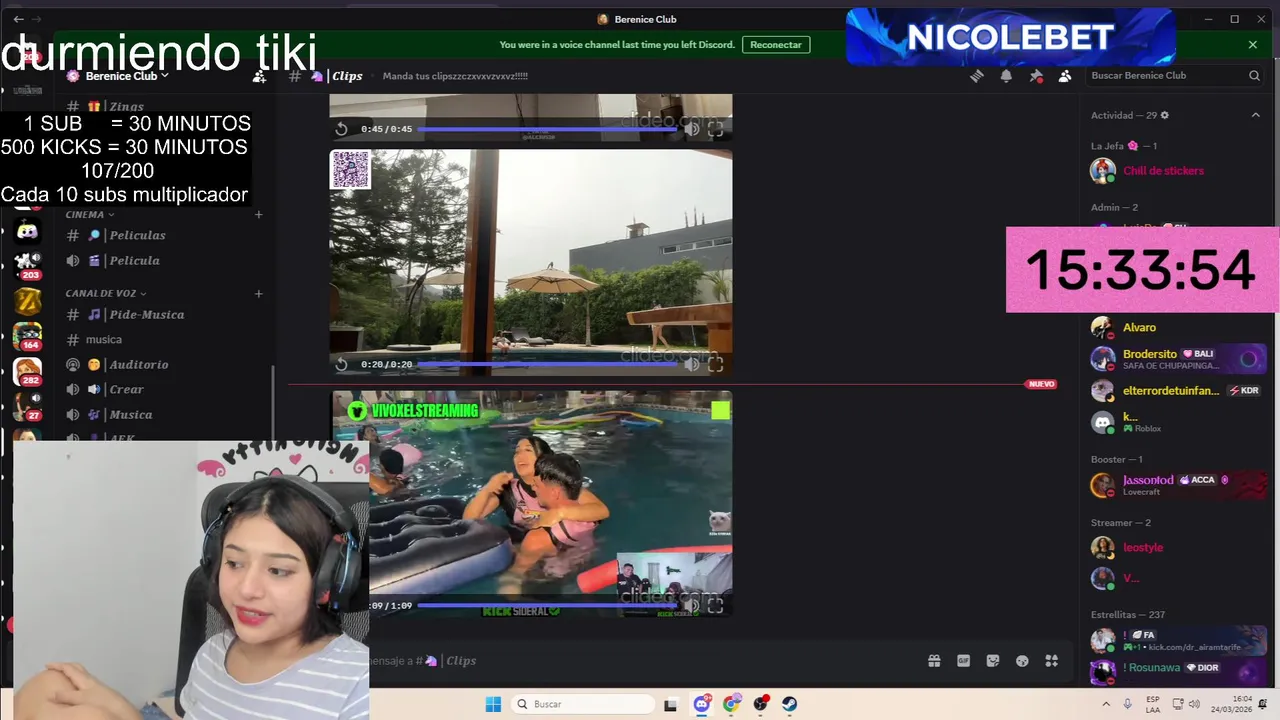
Task: Show pinned messages pin icon
Action: tap(1036, 76)
